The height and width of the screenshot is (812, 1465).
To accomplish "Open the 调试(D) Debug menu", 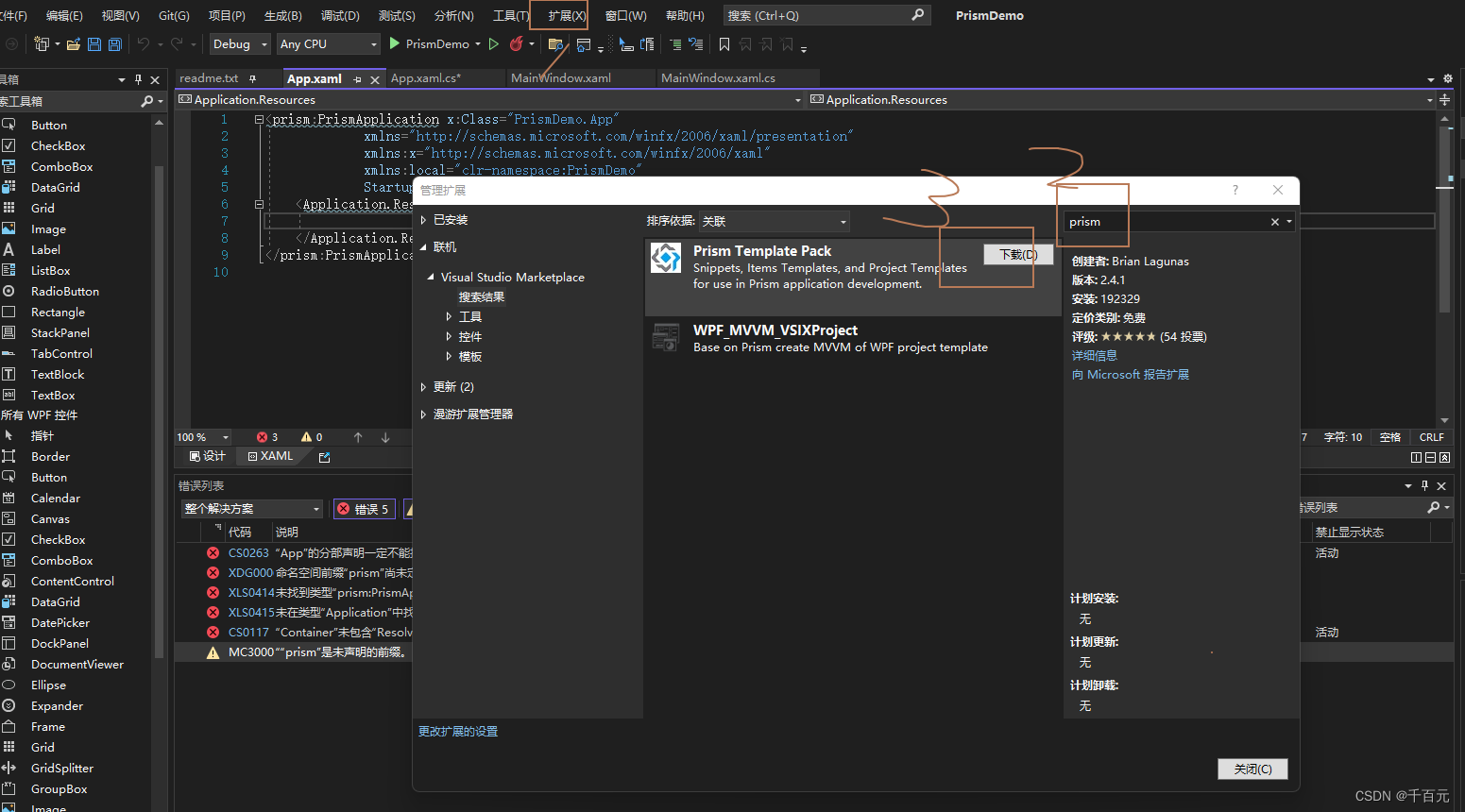I will (340, 16).
